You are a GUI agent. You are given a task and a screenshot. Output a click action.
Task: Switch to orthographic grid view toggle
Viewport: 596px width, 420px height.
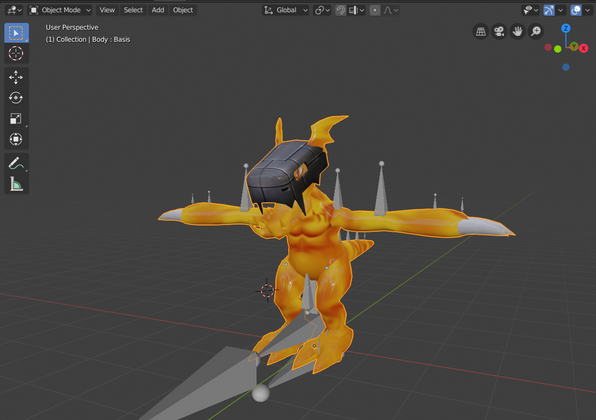click(x=481, y=31)
